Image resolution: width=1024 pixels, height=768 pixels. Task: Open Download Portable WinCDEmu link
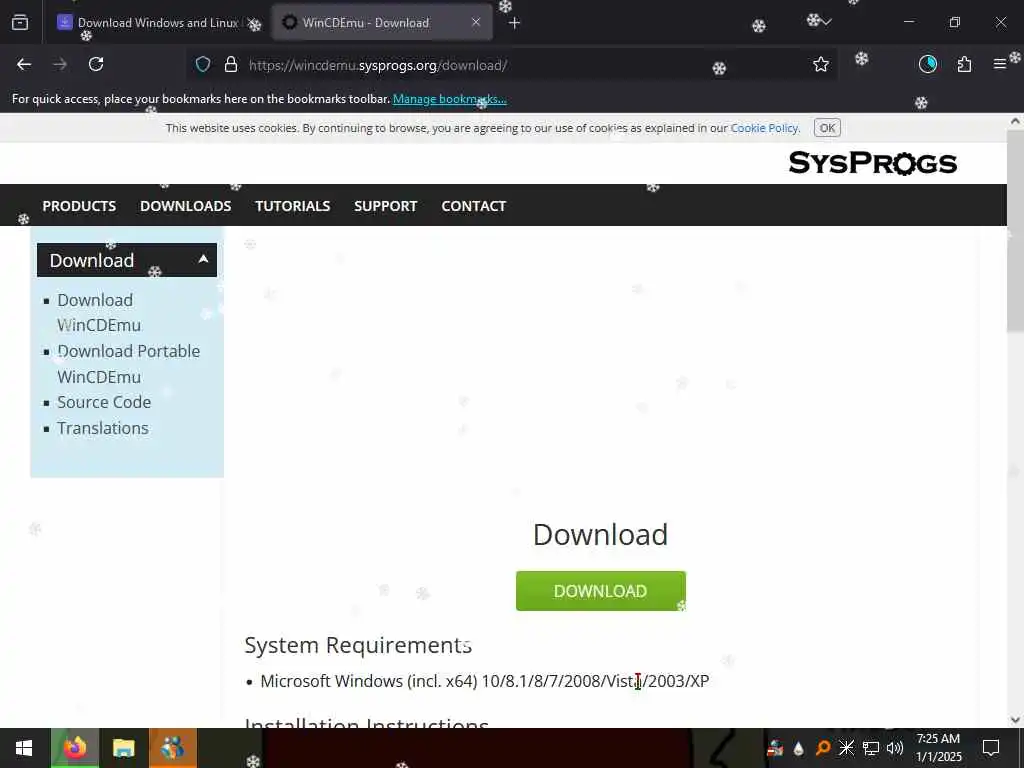(129, 364)
